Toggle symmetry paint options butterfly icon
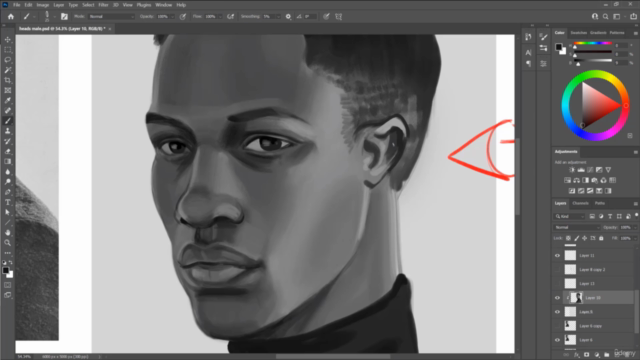 [338, 17]
